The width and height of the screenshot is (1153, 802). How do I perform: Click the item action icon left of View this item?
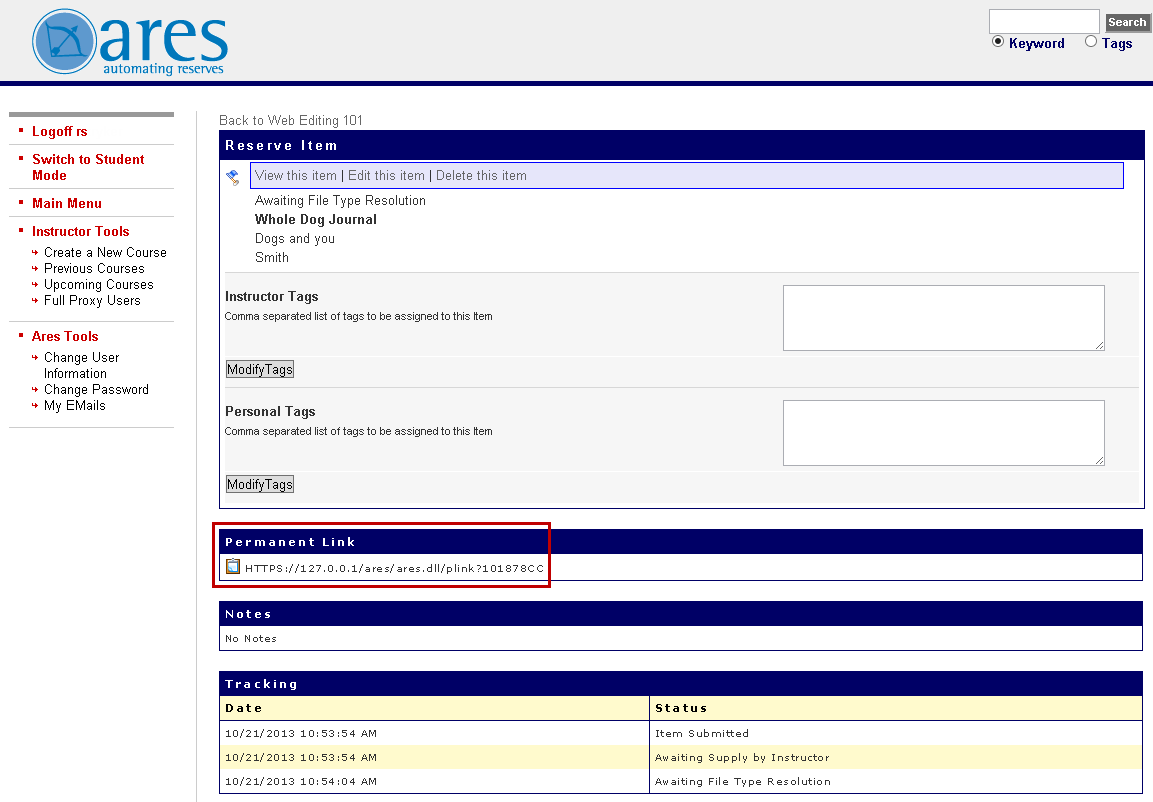[x=232, y=175]
